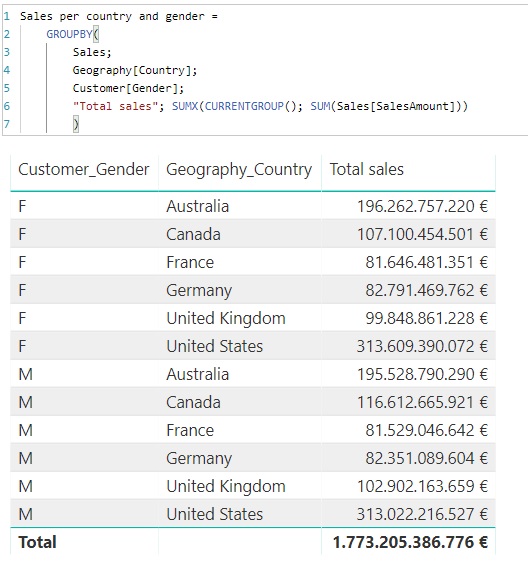Select the value 313.609.390.072 €
The image size is (528, 564).
(422, 346)
